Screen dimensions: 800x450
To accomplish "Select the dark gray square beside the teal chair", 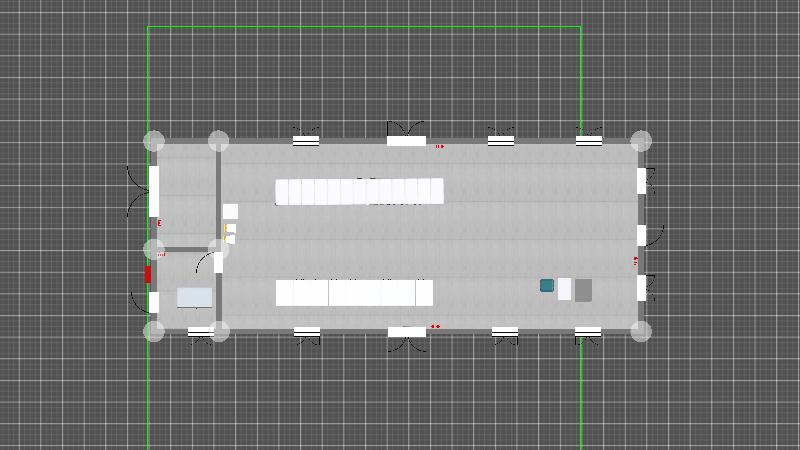I will pos(583,290).
